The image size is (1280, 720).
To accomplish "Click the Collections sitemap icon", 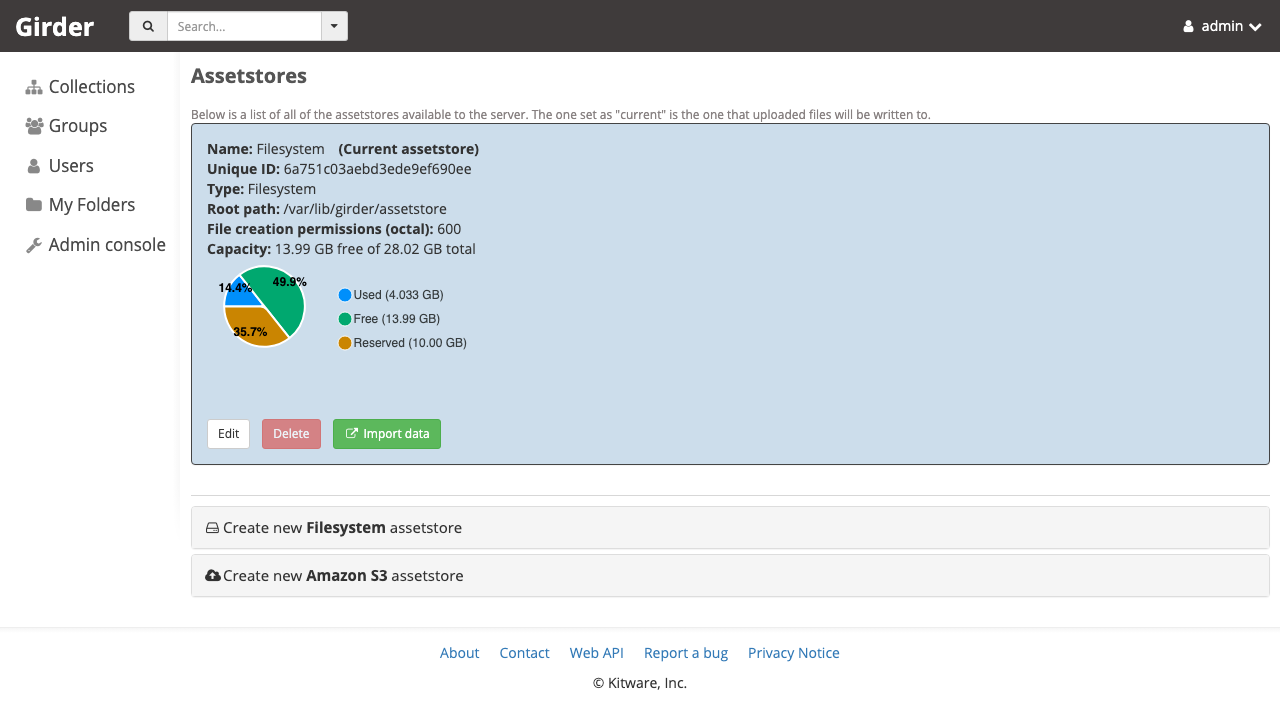I will point(34,87).
